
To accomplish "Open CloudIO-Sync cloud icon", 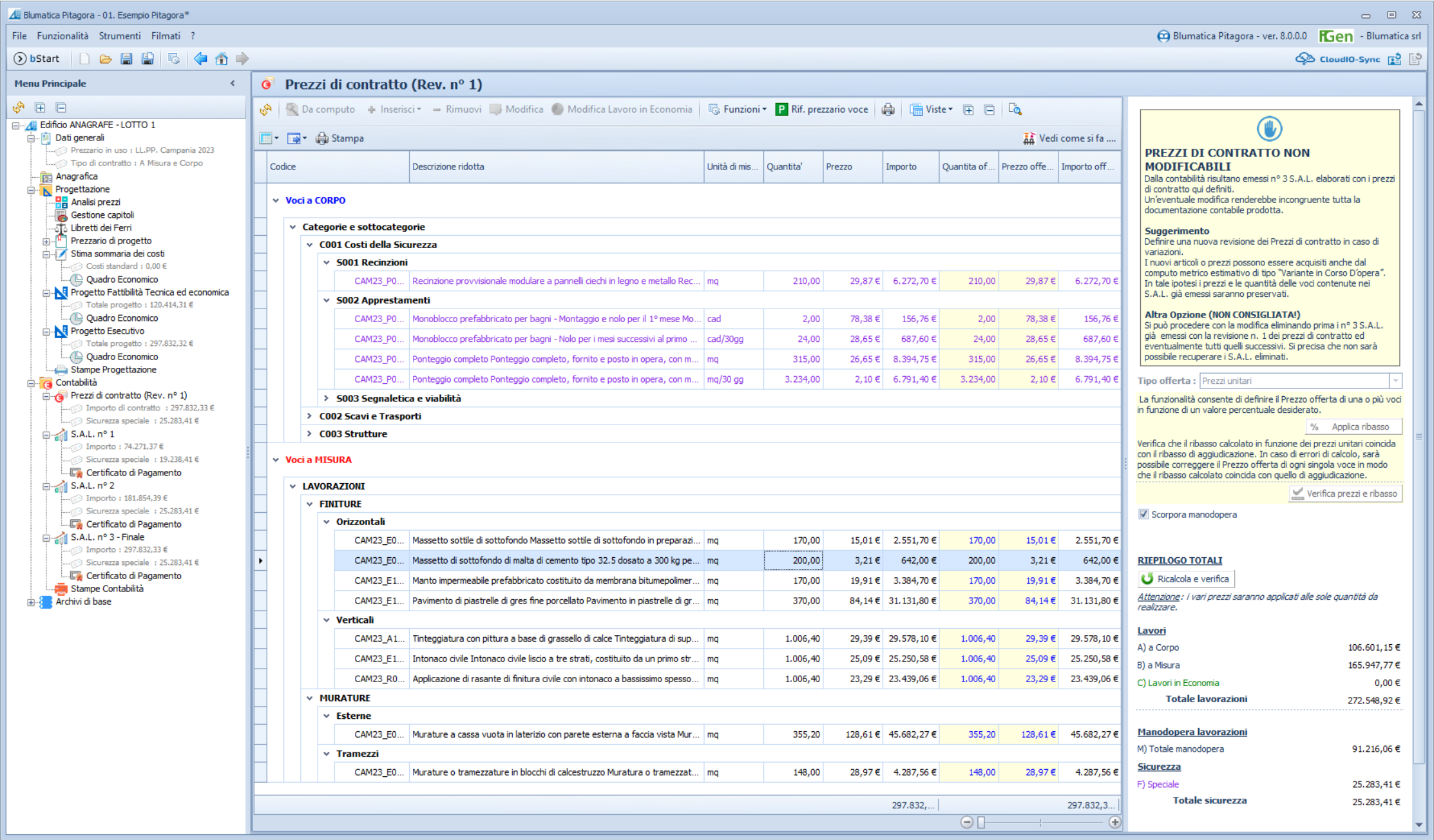I will pos(1305,59).
